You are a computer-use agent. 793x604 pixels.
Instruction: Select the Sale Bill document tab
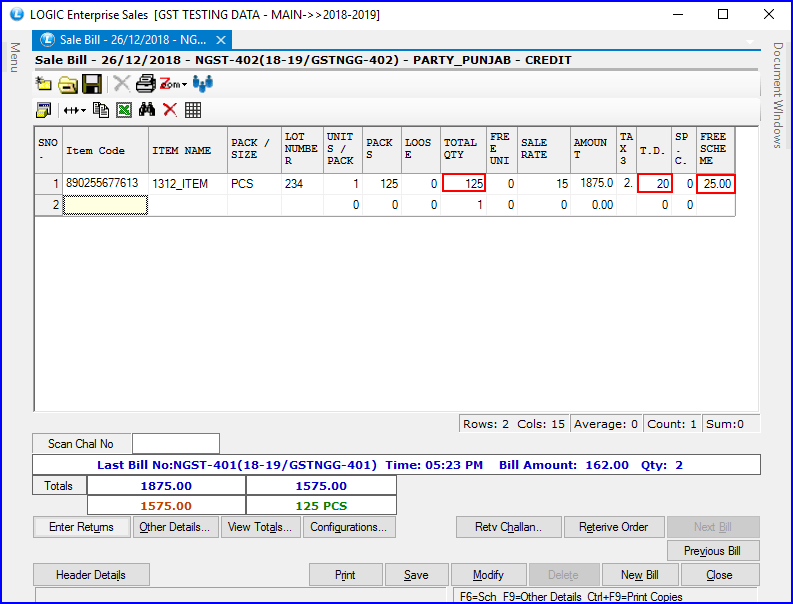click(x=125, y=40)
